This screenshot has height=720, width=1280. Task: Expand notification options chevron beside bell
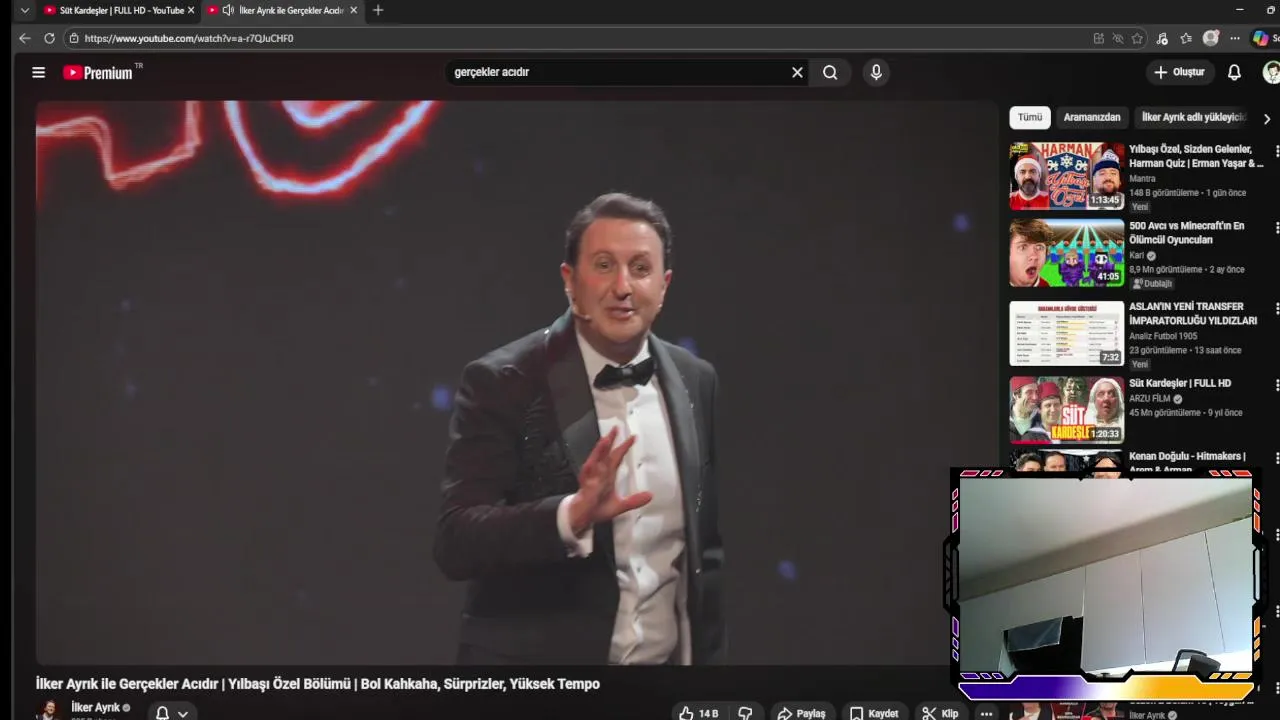(x=183, y=714)
